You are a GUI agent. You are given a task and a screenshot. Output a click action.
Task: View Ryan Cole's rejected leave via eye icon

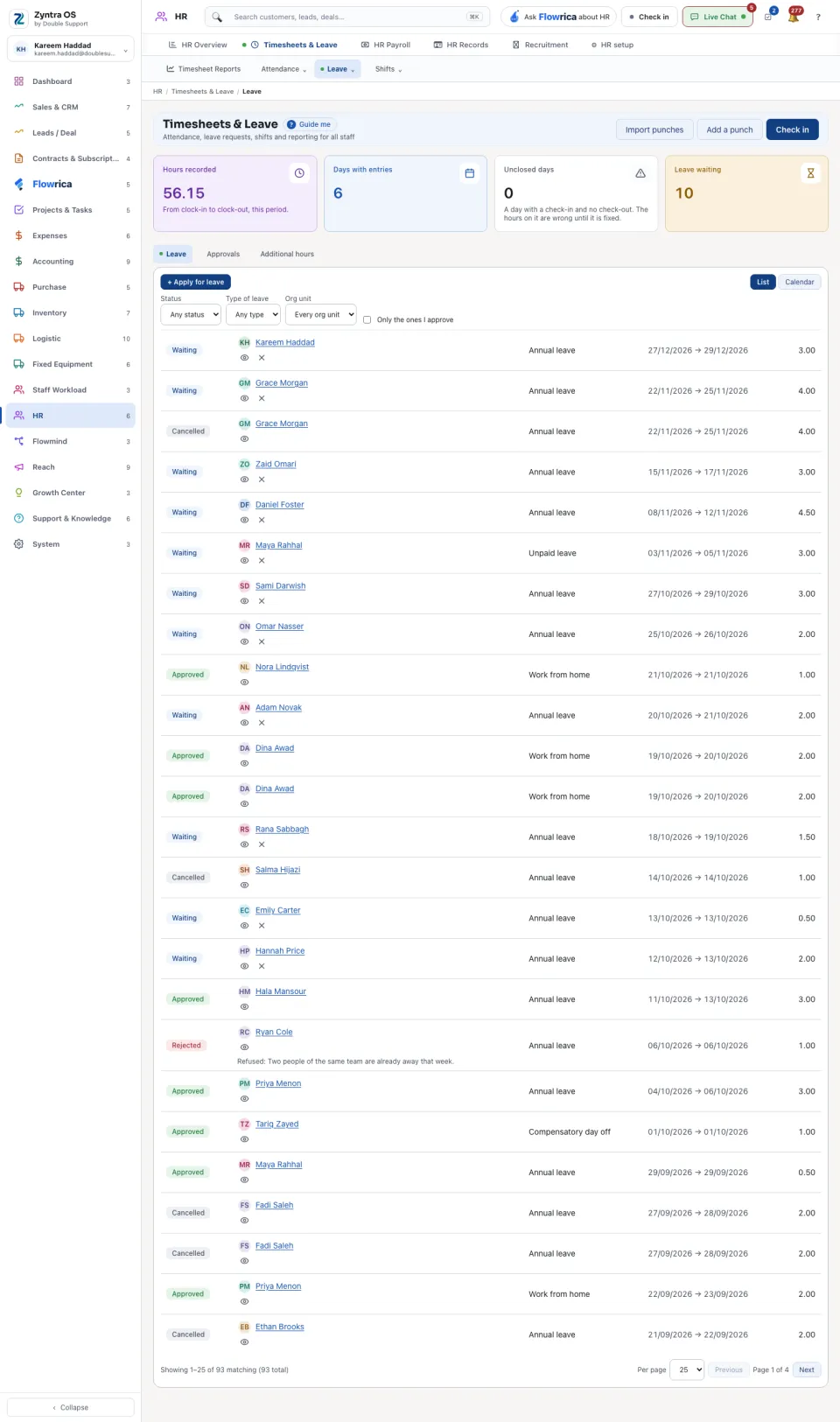[244, 1047]
